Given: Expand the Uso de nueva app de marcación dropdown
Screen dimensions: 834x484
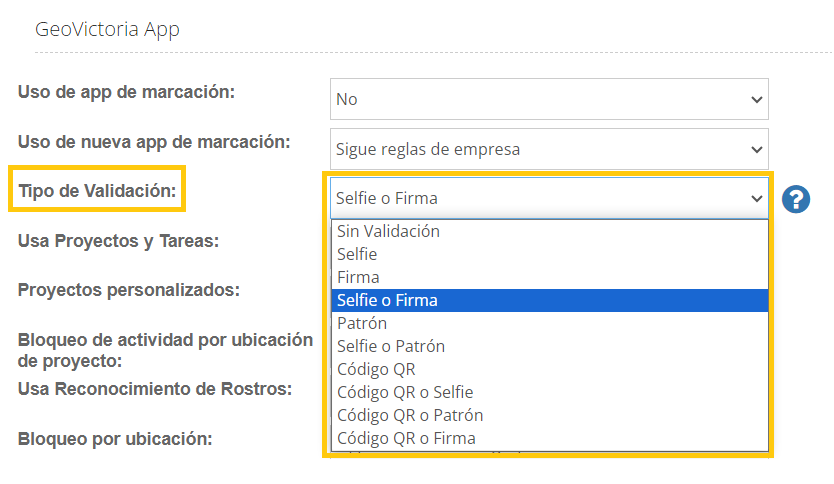Looking at the screenshot, I should click(x=549, y=149).
